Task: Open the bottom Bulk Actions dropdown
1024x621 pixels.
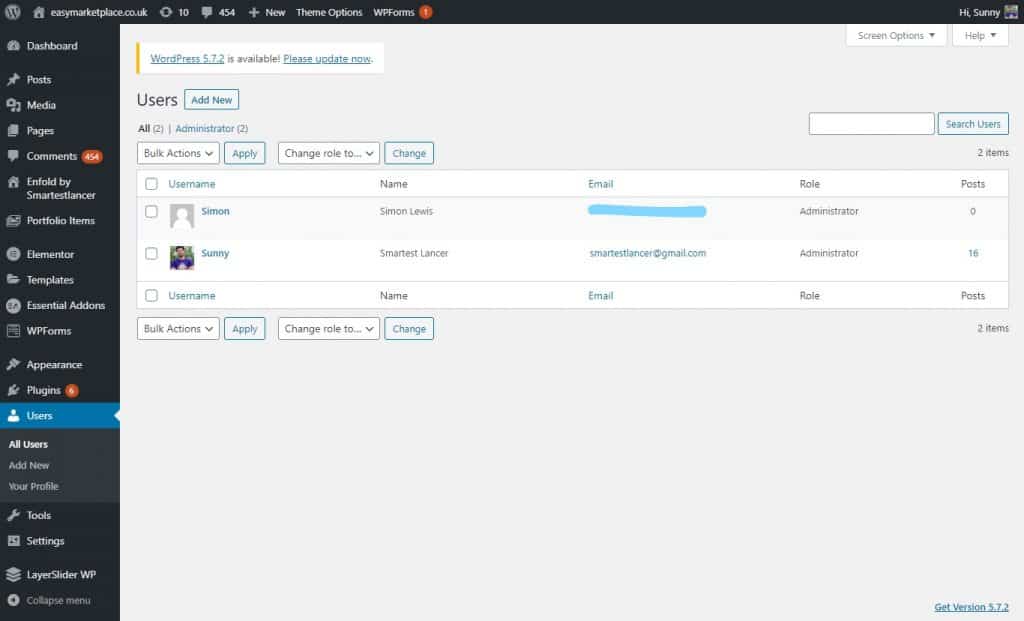Action: (x=178, y=329)
